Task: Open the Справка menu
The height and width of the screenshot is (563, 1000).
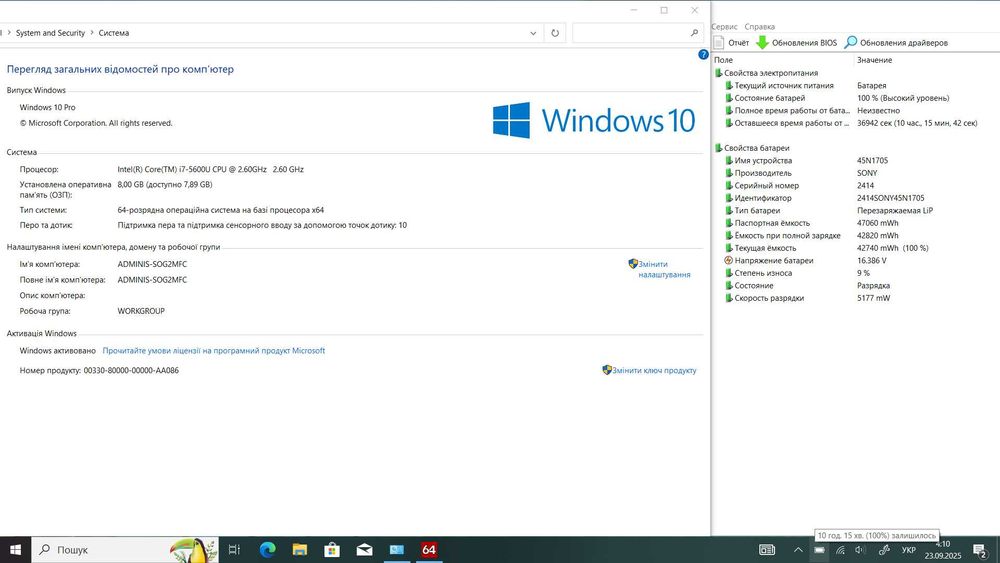Action: click(x=760, y=27)
